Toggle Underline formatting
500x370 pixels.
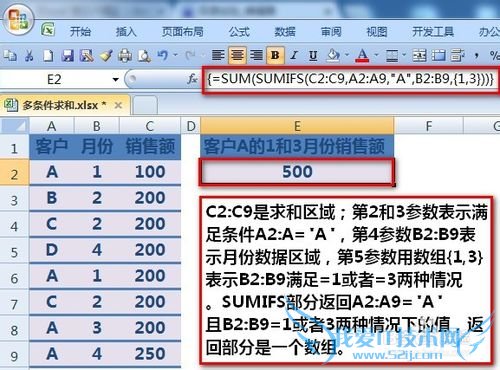[313, 55]
